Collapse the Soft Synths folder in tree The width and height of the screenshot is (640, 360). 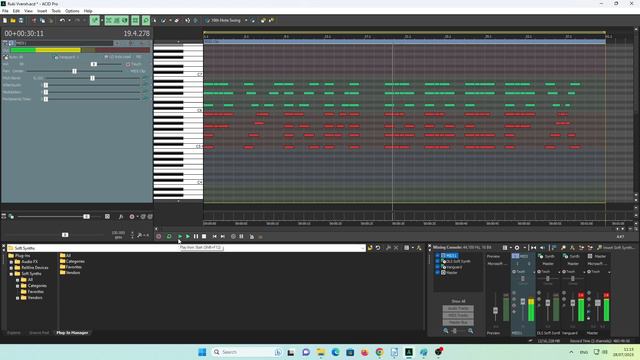[x=11, y=274]
